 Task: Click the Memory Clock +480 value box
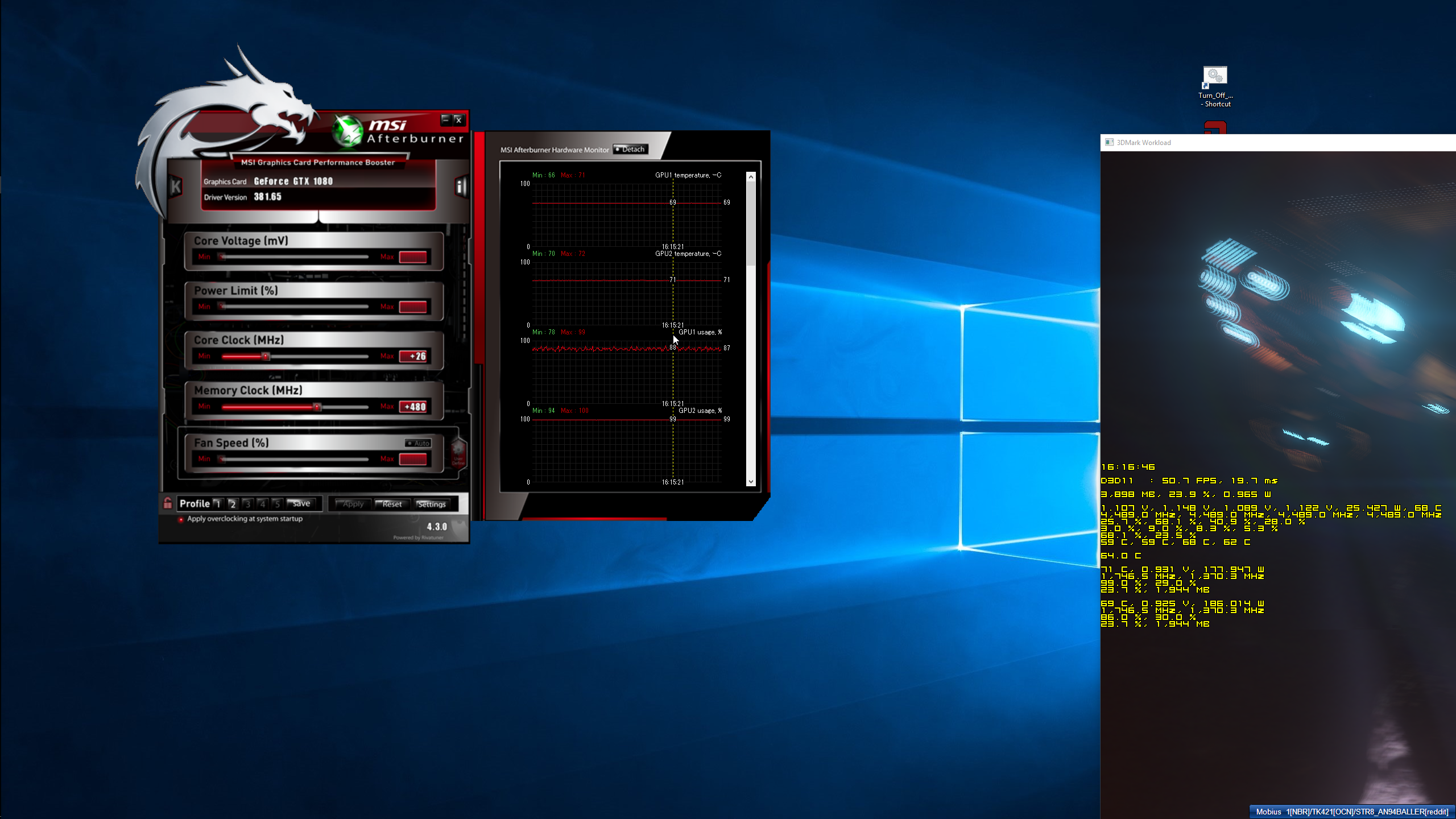(413, 407)
